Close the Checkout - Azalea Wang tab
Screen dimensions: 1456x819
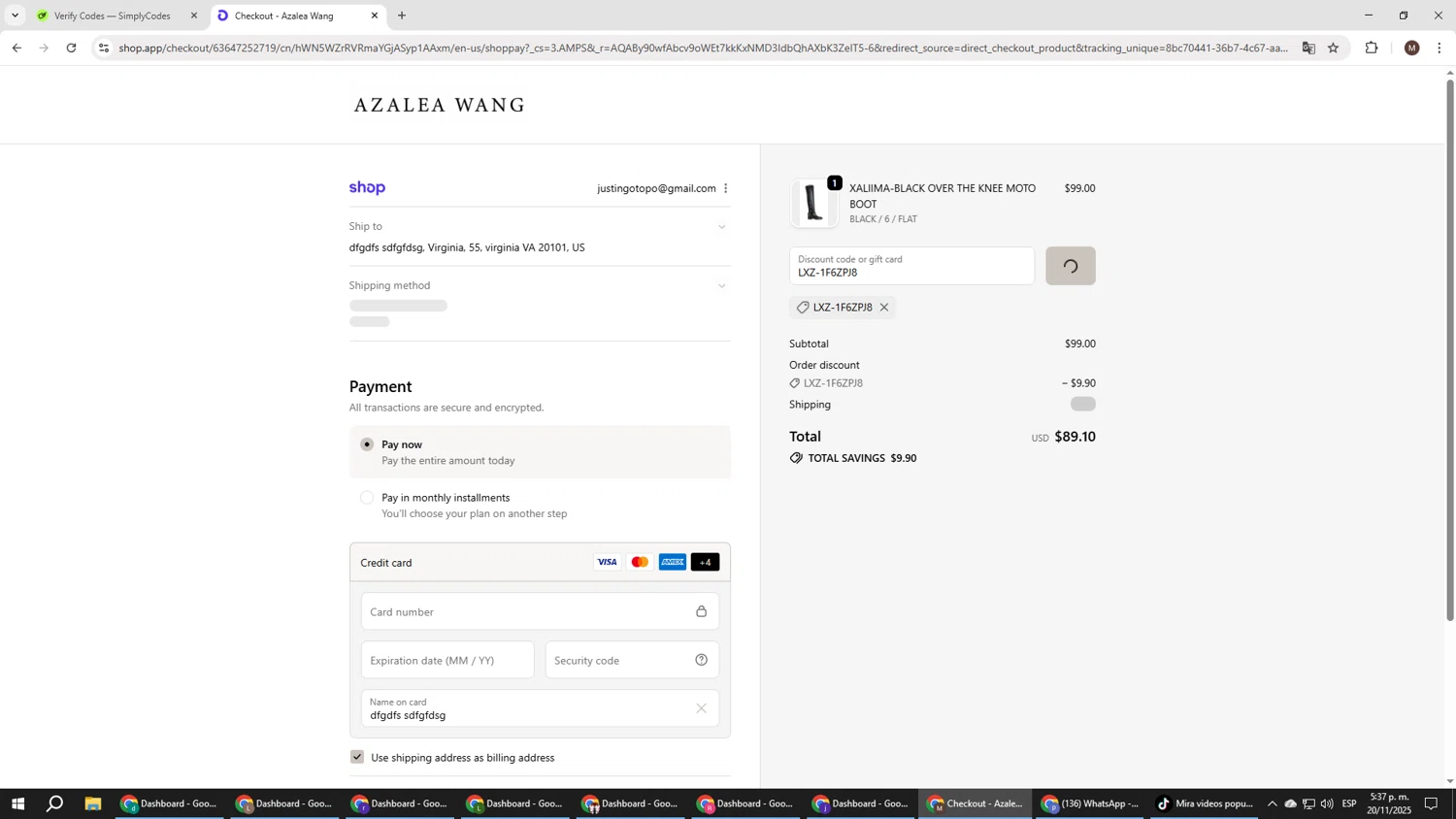coord(375,16)
